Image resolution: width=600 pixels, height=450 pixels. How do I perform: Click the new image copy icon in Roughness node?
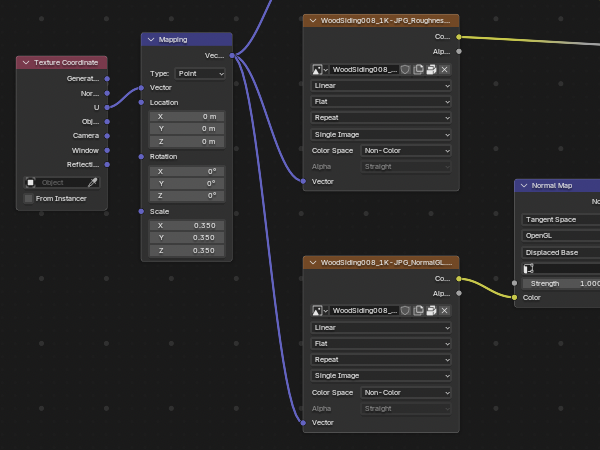click(x=418, y=70)
